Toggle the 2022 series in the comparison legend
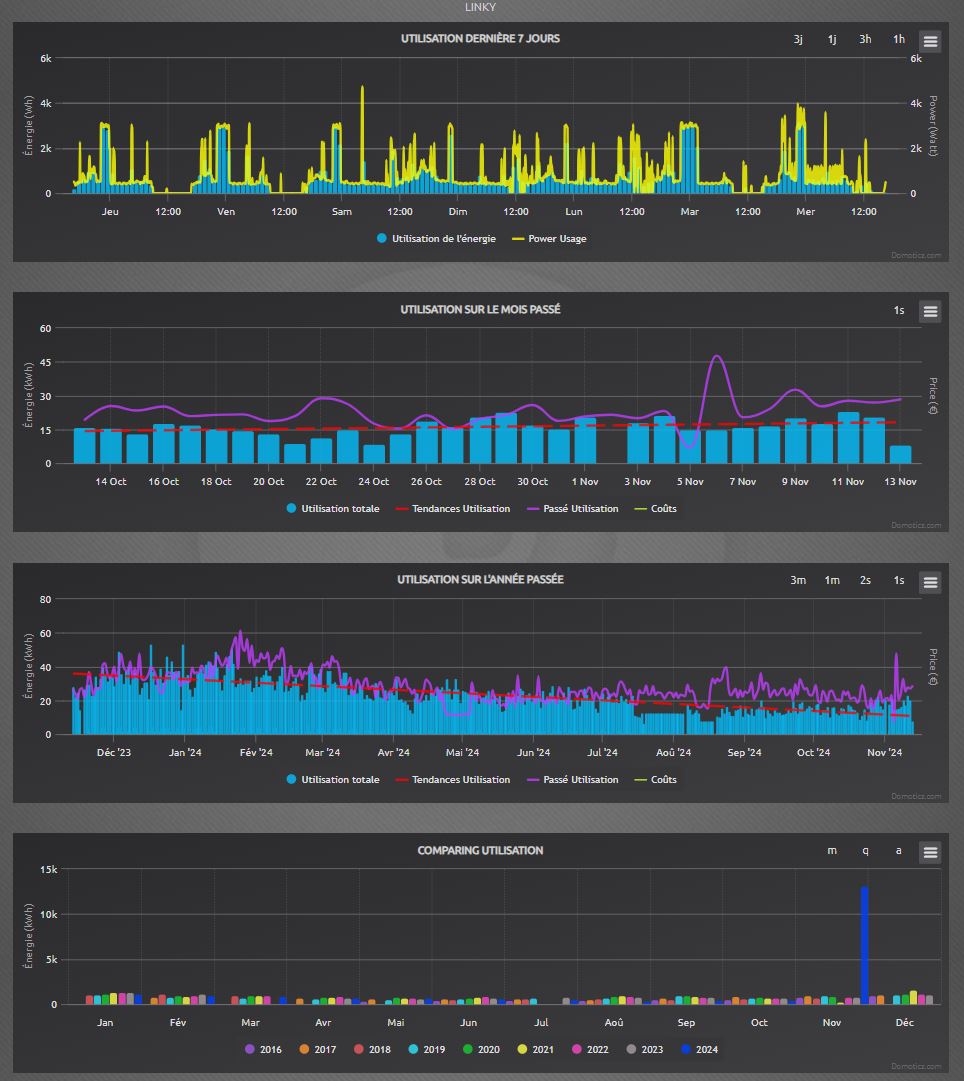 pos(590,1049)
